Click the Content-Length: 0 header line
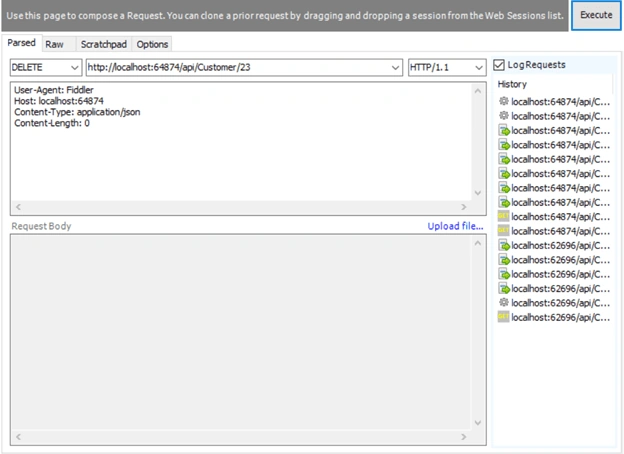 (x=52, y=123)
